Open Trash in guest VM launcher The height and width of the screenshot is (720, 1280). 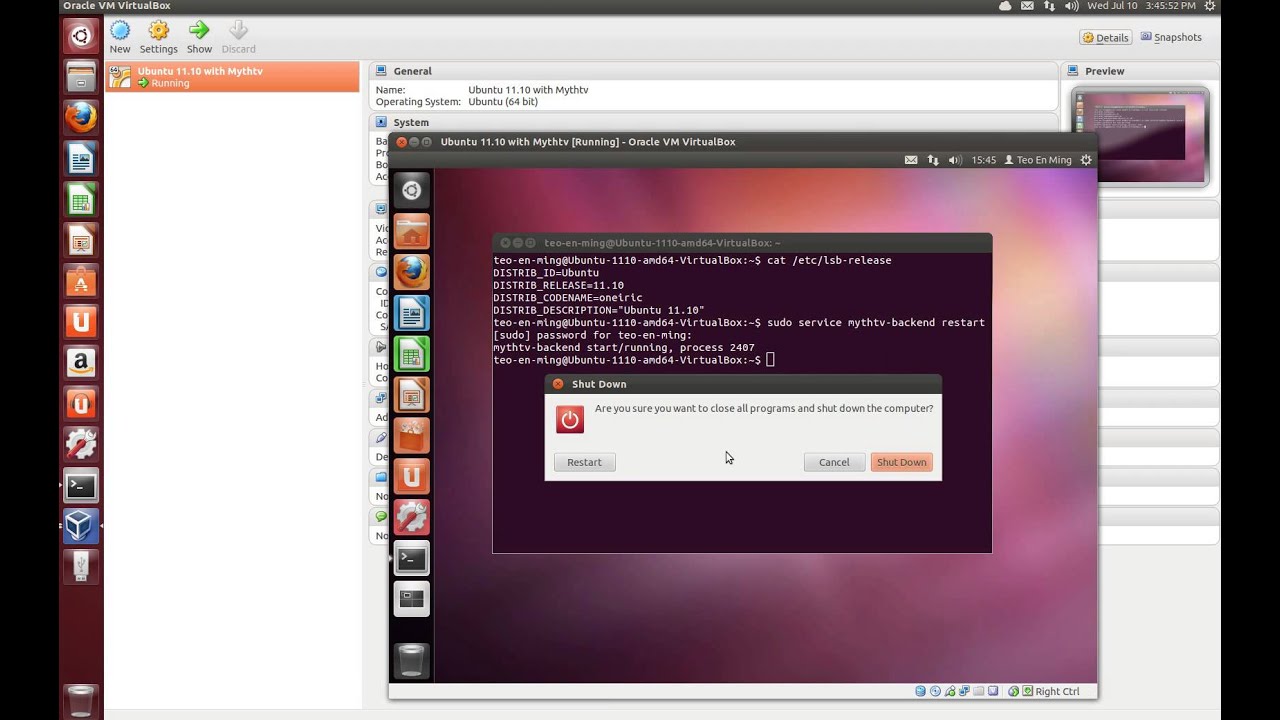[x=411, y=660]
